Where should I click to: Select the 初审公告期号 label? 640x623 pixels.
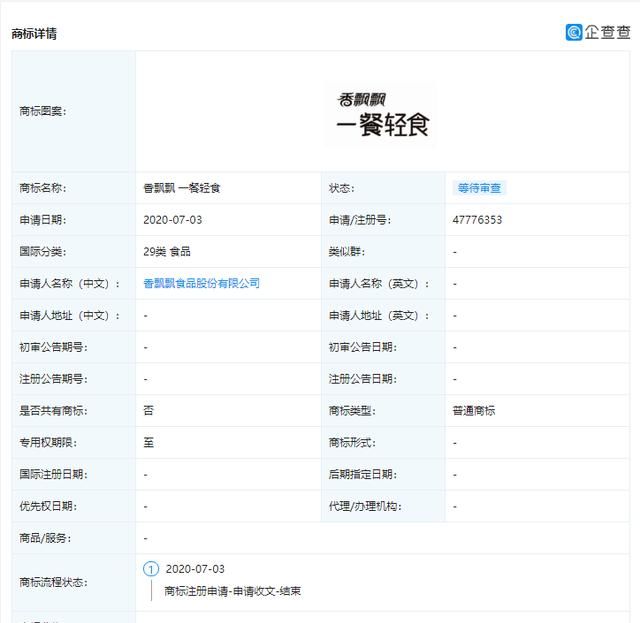(x=53, y=347)
